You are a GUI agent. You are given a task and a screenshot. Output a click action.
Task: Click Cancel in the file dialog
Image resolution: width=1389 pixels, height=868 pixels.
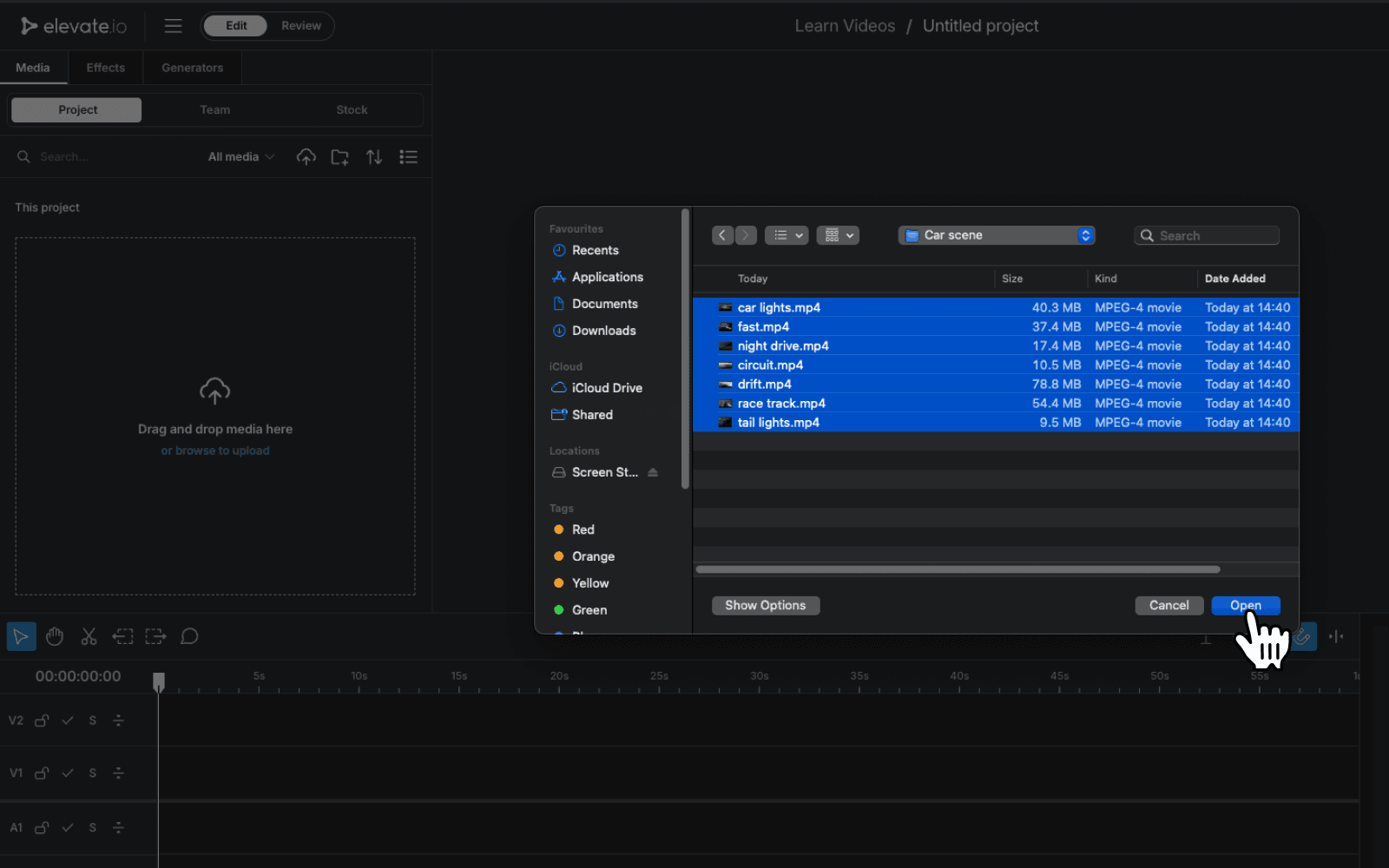coord(1168,606)
